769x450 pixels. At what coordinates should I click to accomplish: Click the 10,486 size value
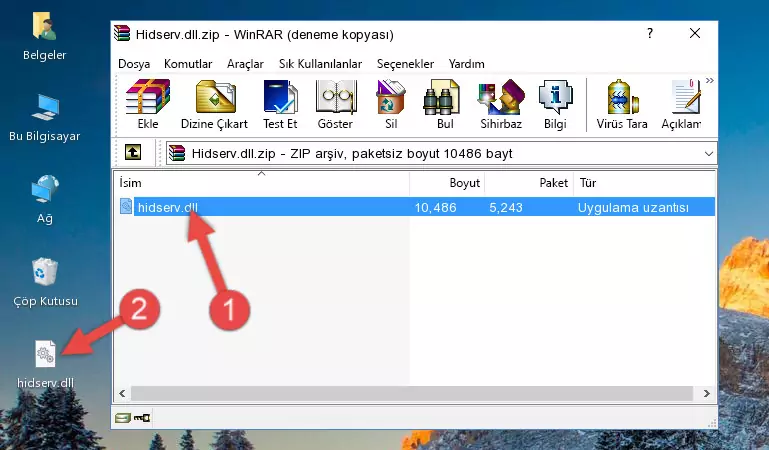click(436, 207)
